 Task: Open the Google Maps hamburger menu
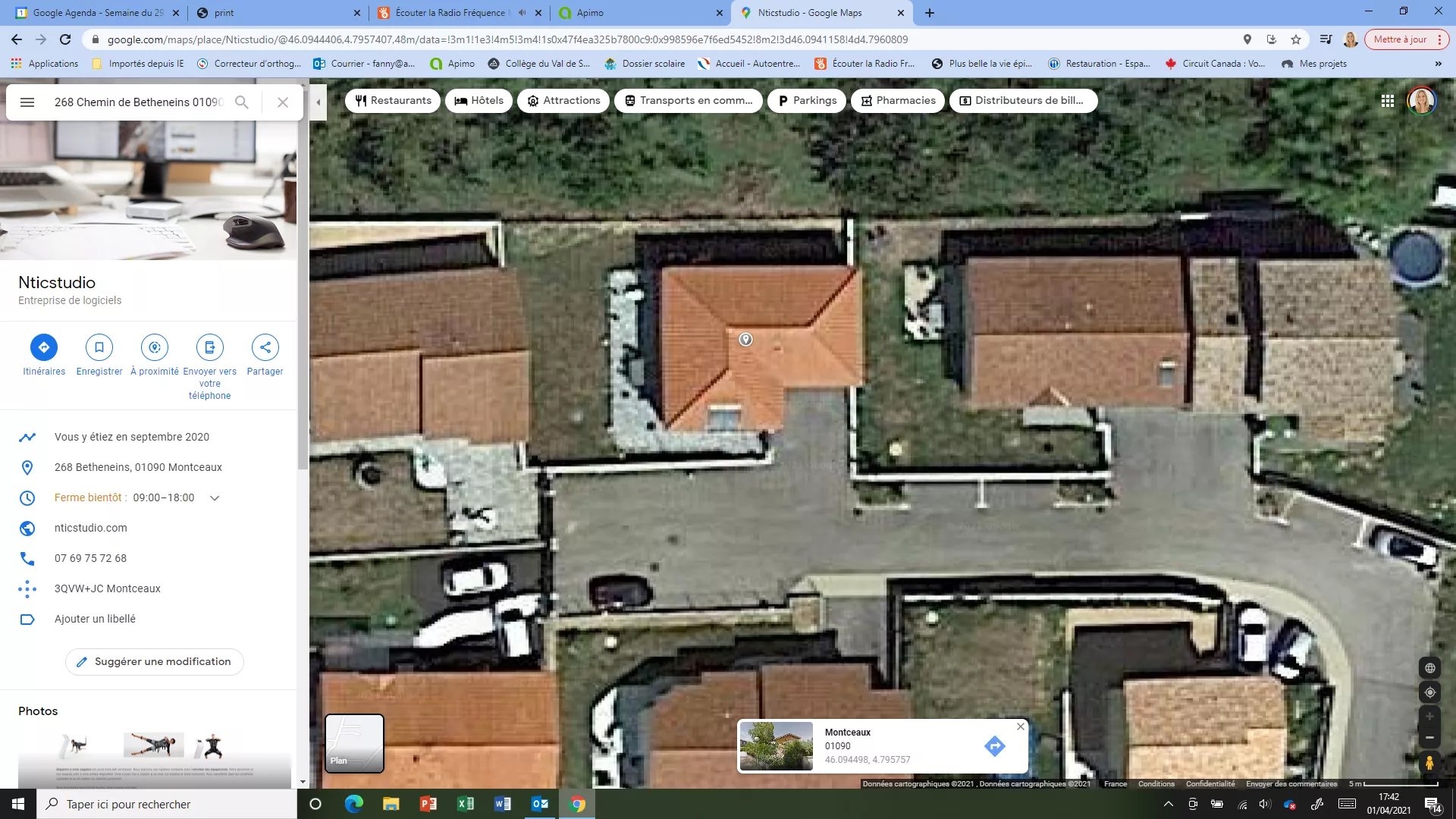tap(27, 102)
